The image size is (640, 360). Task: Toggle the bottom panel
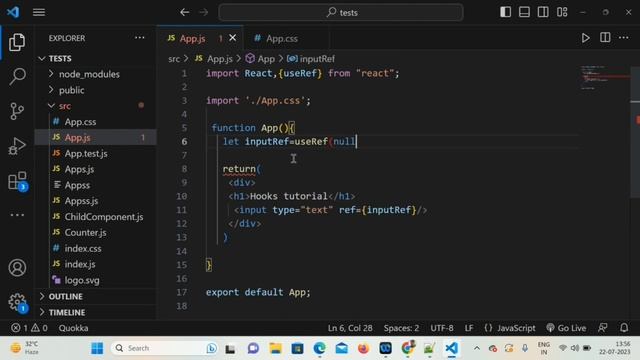pos(524,12)
